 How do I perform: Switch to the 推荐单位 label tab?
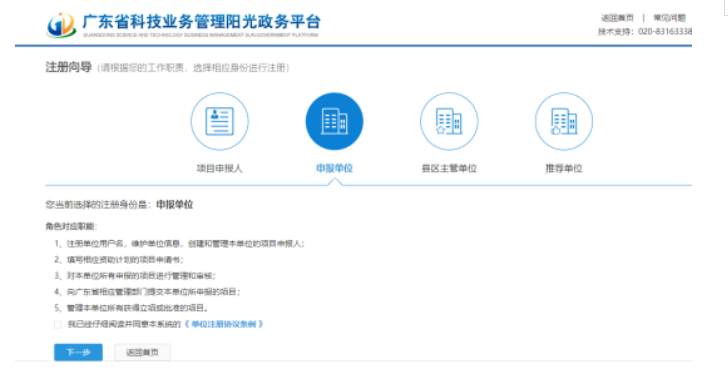coord(564,168)
